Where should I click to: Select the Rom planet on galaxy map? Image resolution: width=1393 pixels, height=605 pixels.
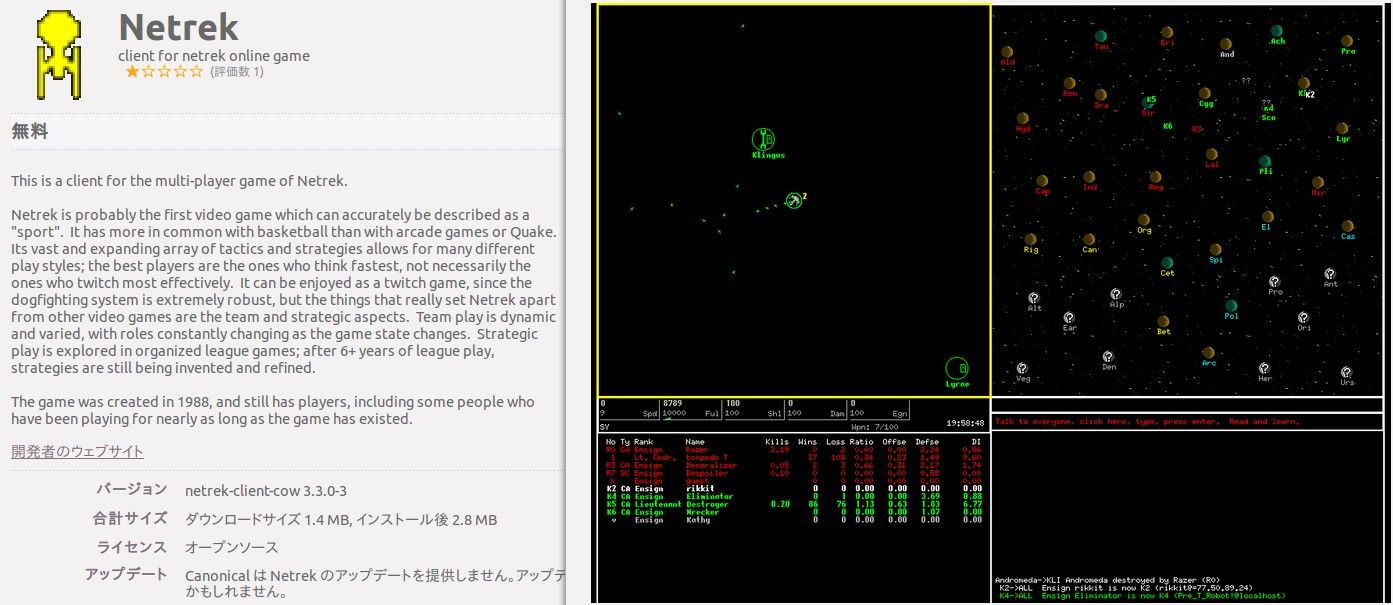(x=1070, y=83)
